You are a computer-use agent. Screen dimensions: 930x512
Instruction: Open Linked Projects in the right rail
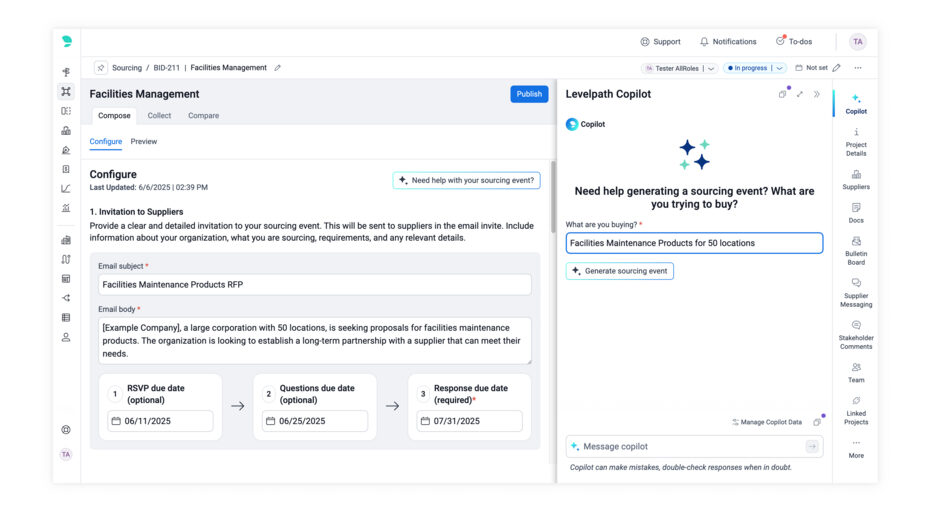(x=856, y=411)
